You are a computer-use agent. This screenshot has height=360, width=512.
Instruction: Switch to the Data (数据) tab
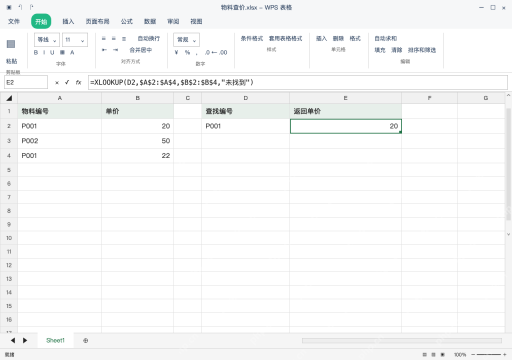coord(150,21)
